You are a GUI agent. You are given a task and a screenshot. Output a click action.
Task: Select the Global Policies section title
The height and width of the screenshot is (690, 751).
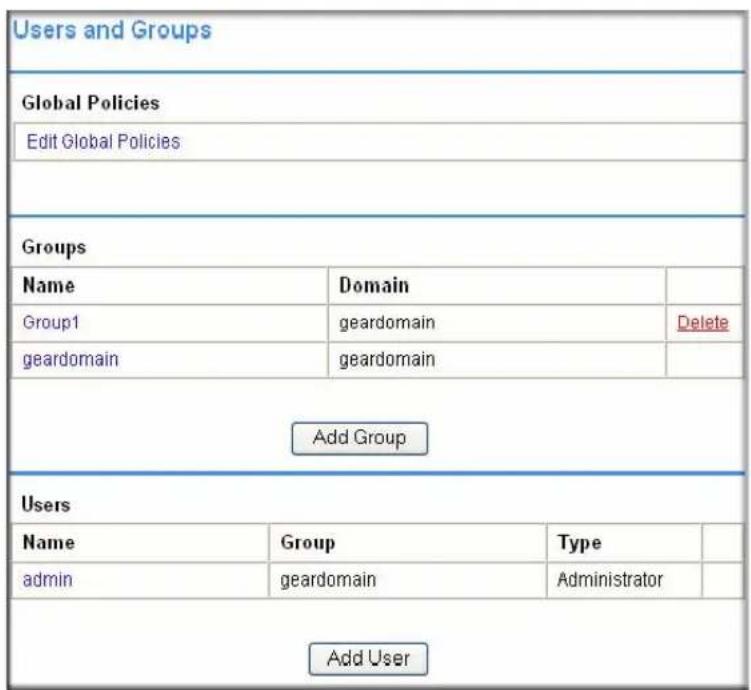coord(91,103)
